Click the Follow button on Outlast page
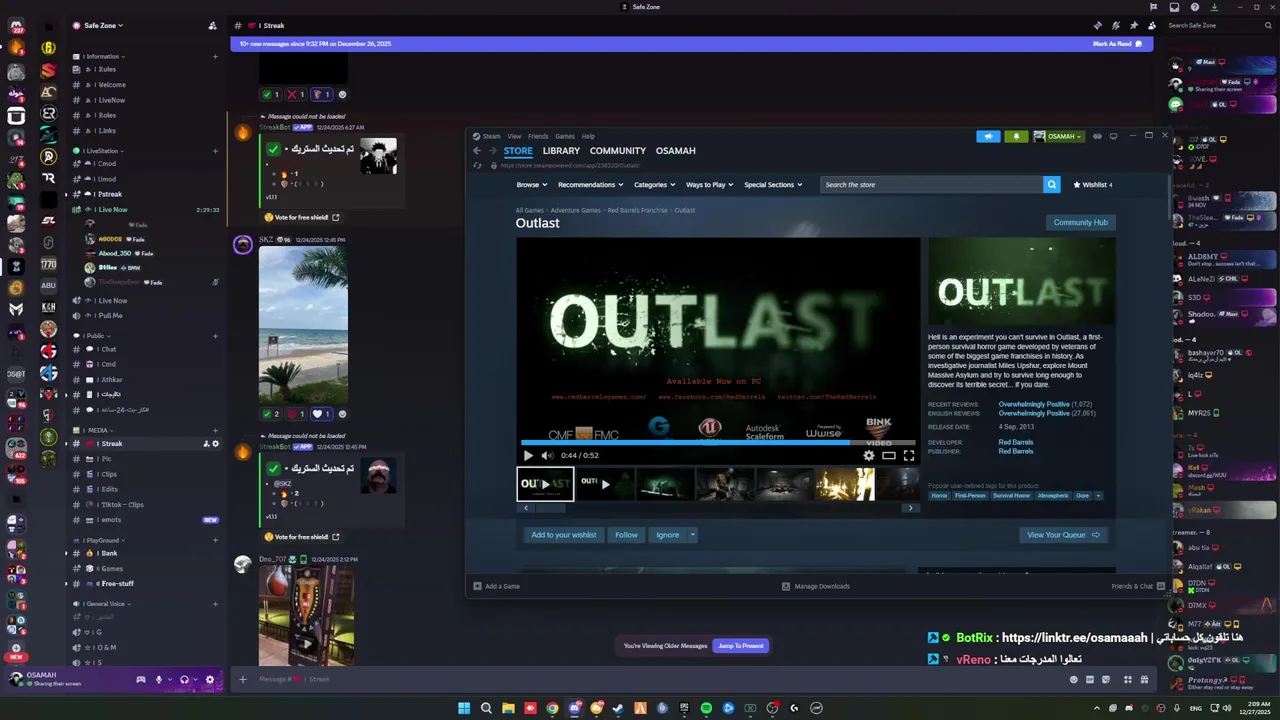Viewport: 1280px width, 720px height. (626, 535)
